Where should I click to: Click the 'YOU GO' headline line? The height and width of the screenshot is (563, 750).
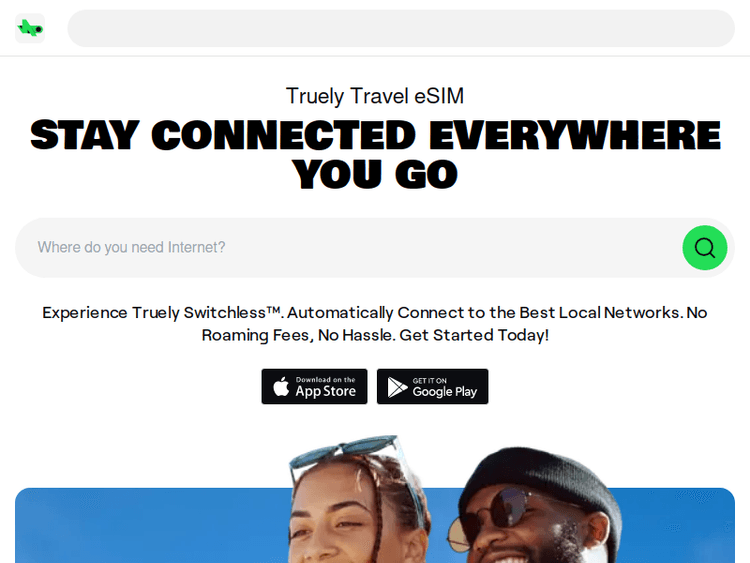(375, 174)
